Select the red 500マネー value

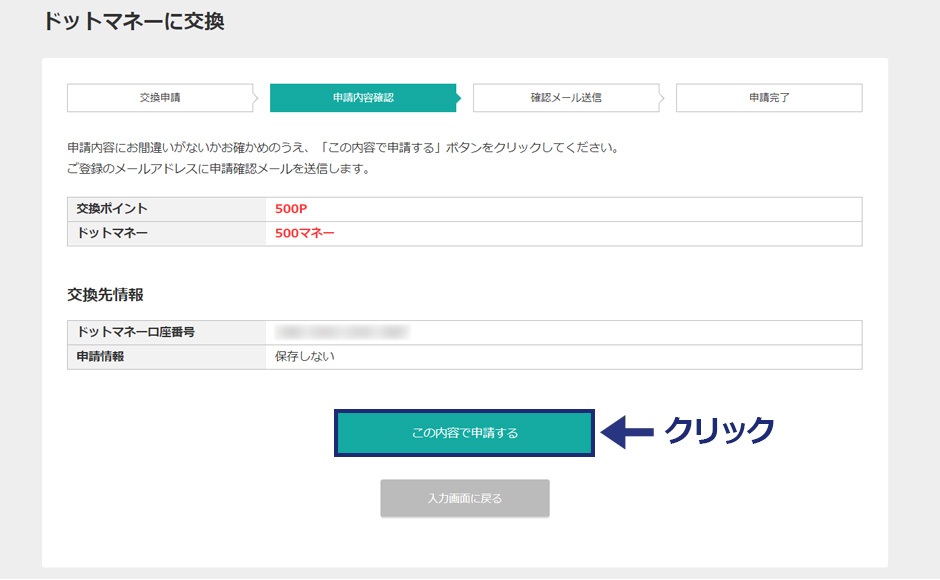(304, 233)
